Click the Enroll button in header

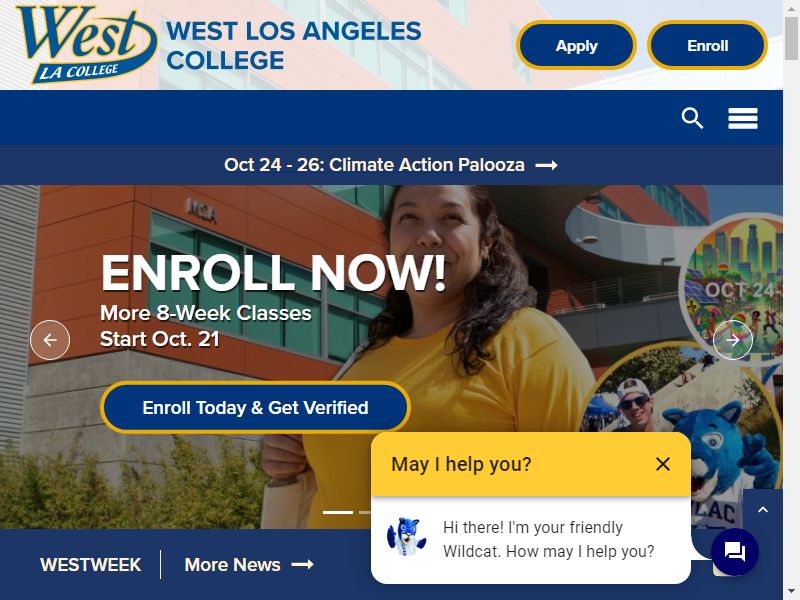point(707,45)
